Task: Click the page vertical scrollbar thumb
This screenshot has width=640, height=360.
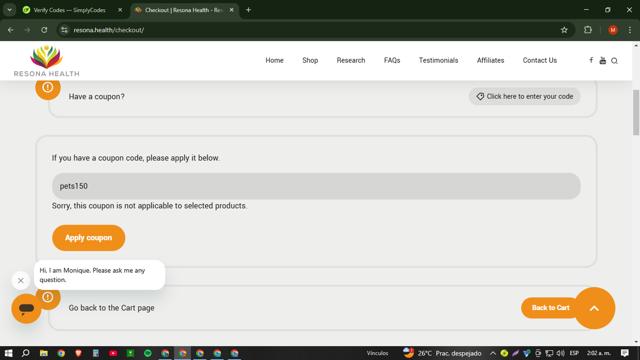Action: [x=636, y=112]
